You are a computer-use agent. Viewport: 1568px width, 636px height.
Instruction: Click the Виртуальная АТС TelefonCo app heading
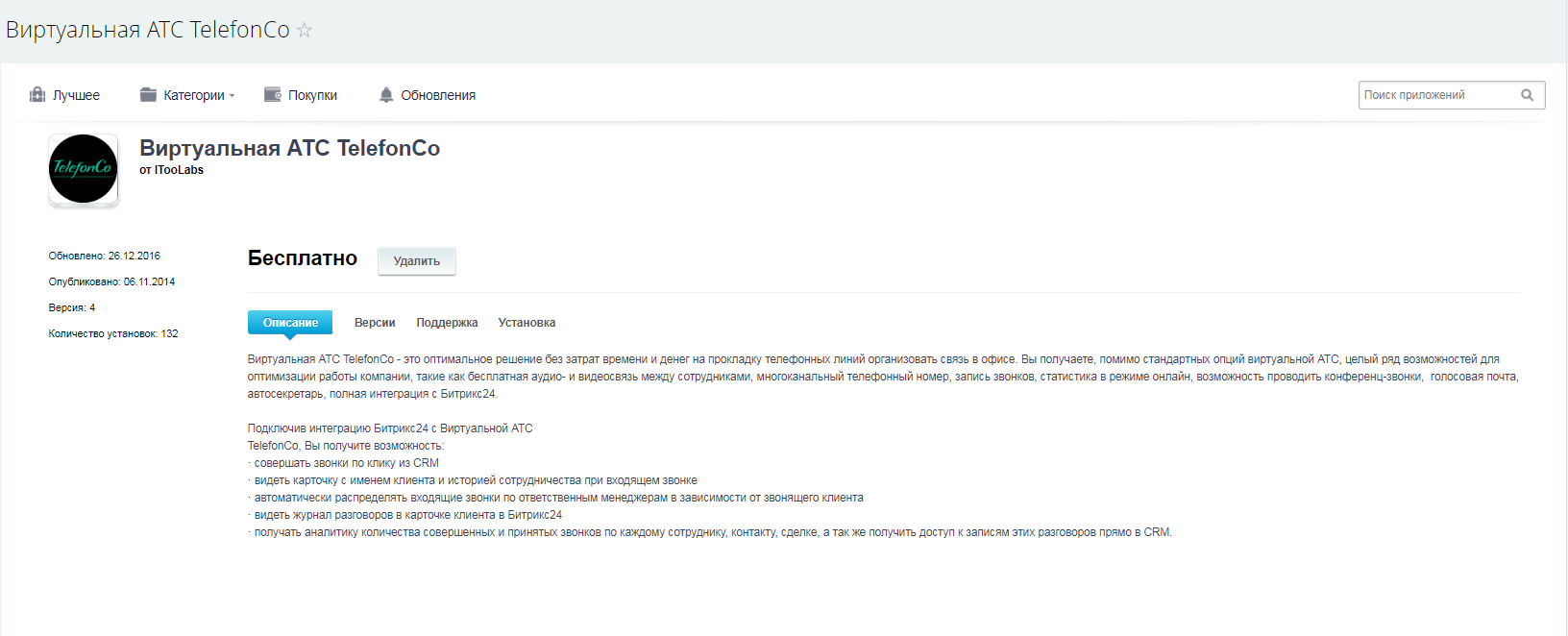tap(290, 148)
